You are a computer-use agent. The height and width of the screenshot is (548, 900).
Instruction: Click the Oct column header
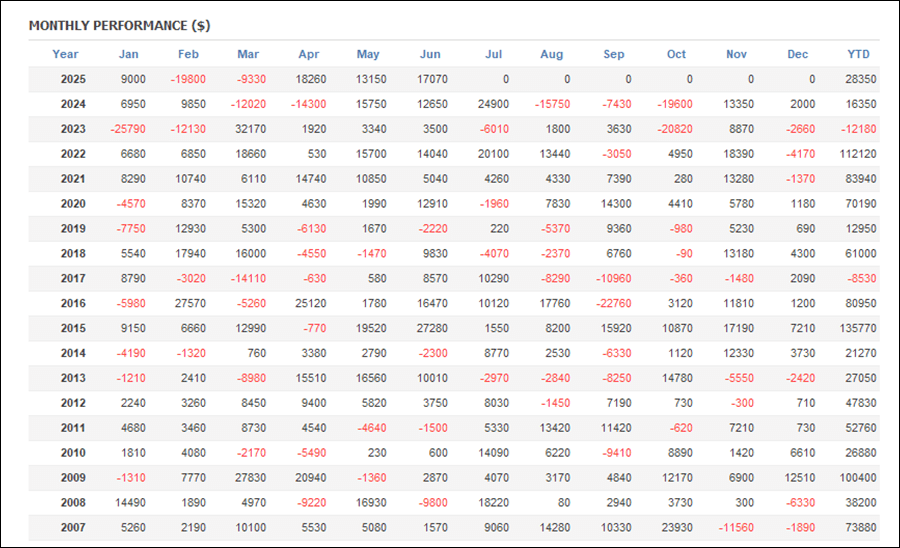click(676, 54)
